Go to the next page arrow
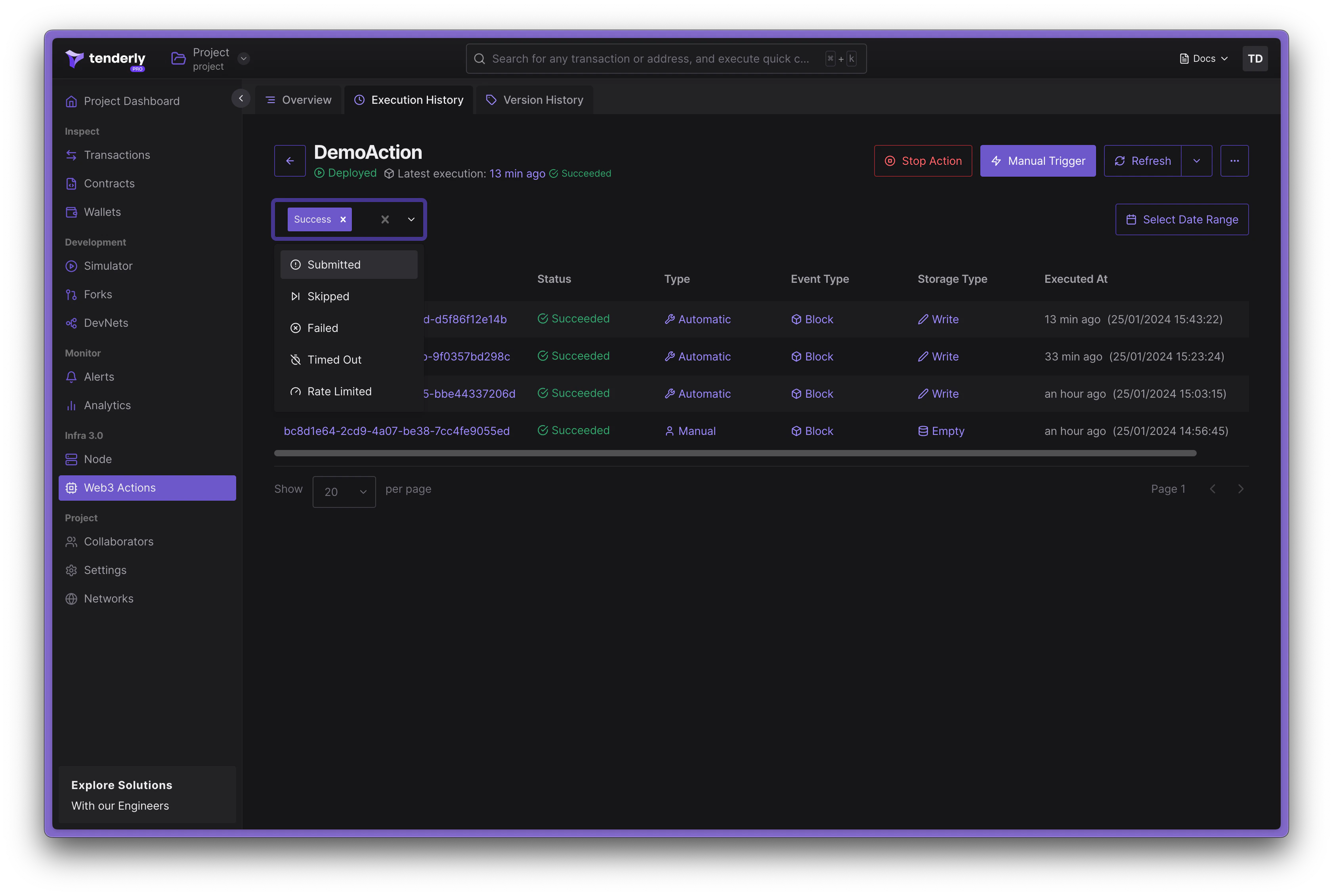This screenshot has width=1333, height=896. (x=1240, y=488)
